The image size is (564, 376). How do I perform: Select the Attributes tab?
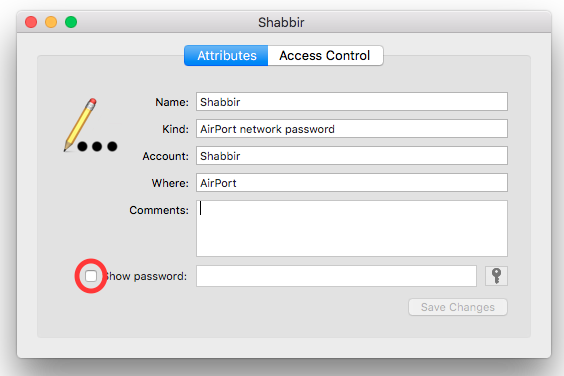226,55
